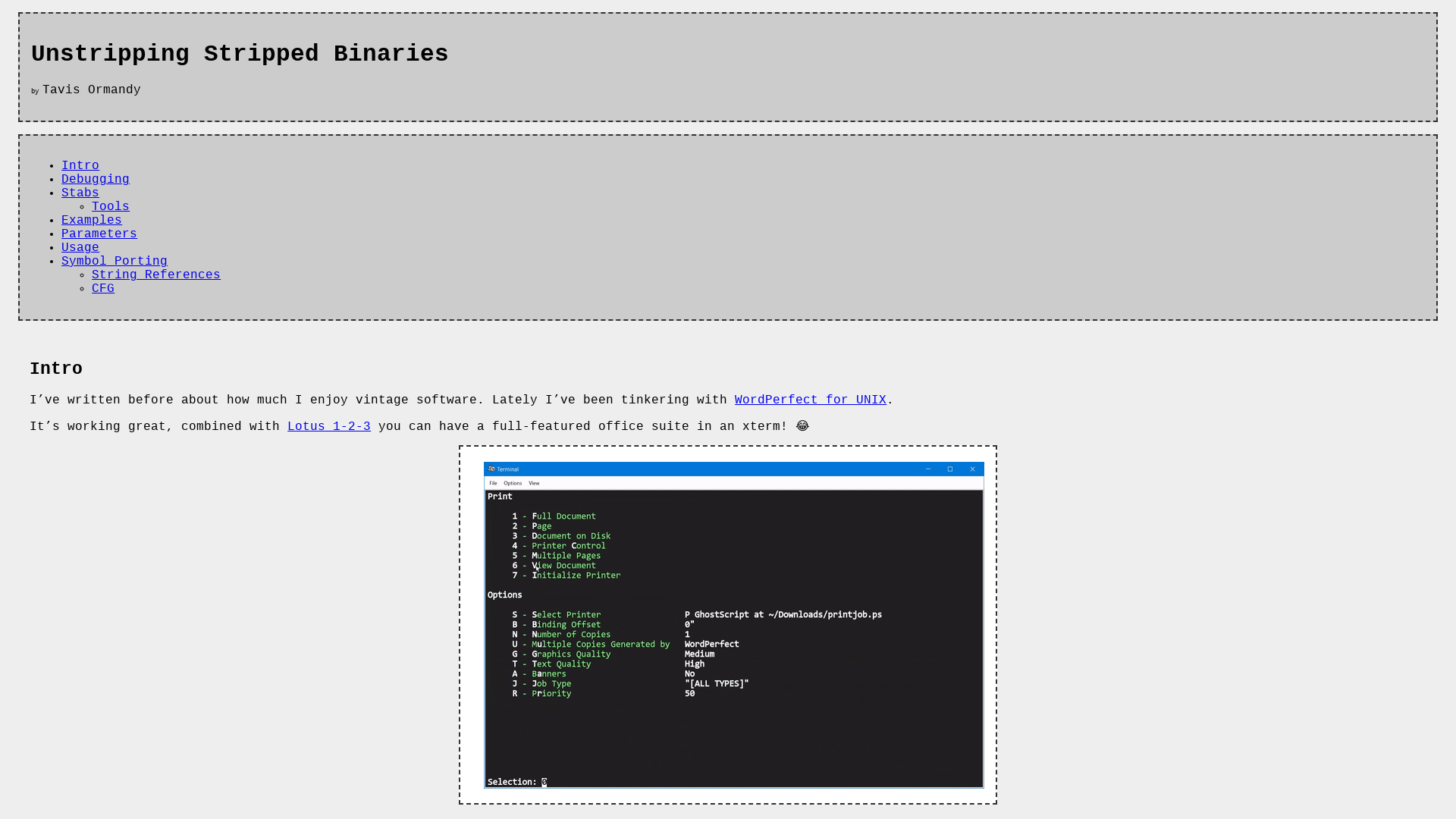
Task: Navigate to the Stabs section
Action: (x=80, y=193)
